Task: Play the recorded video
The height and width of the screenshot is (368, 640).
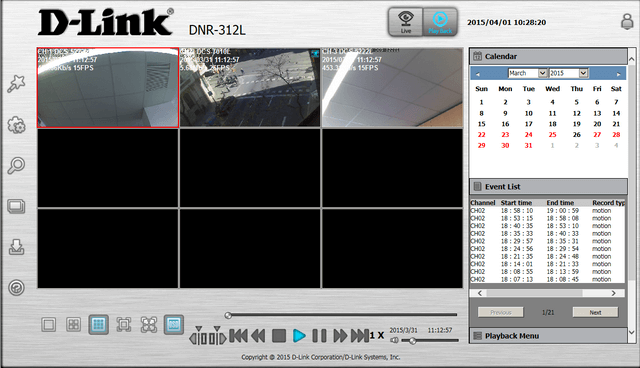Action: pos(299,336)
